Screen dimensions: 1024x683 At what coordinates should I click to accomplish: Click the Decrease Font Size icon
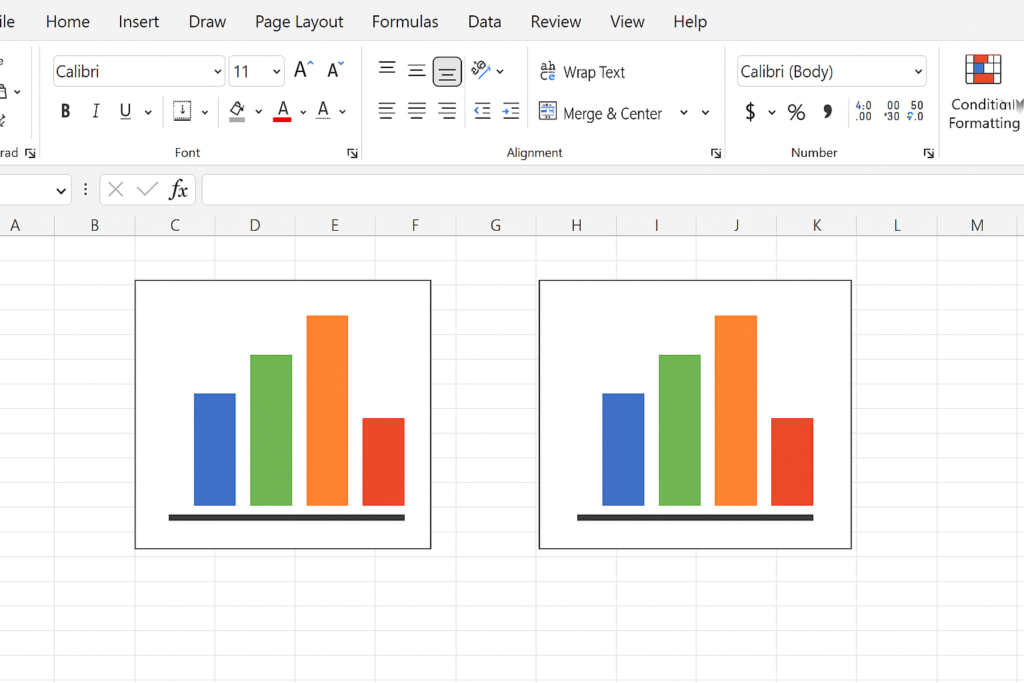[335, 70]
